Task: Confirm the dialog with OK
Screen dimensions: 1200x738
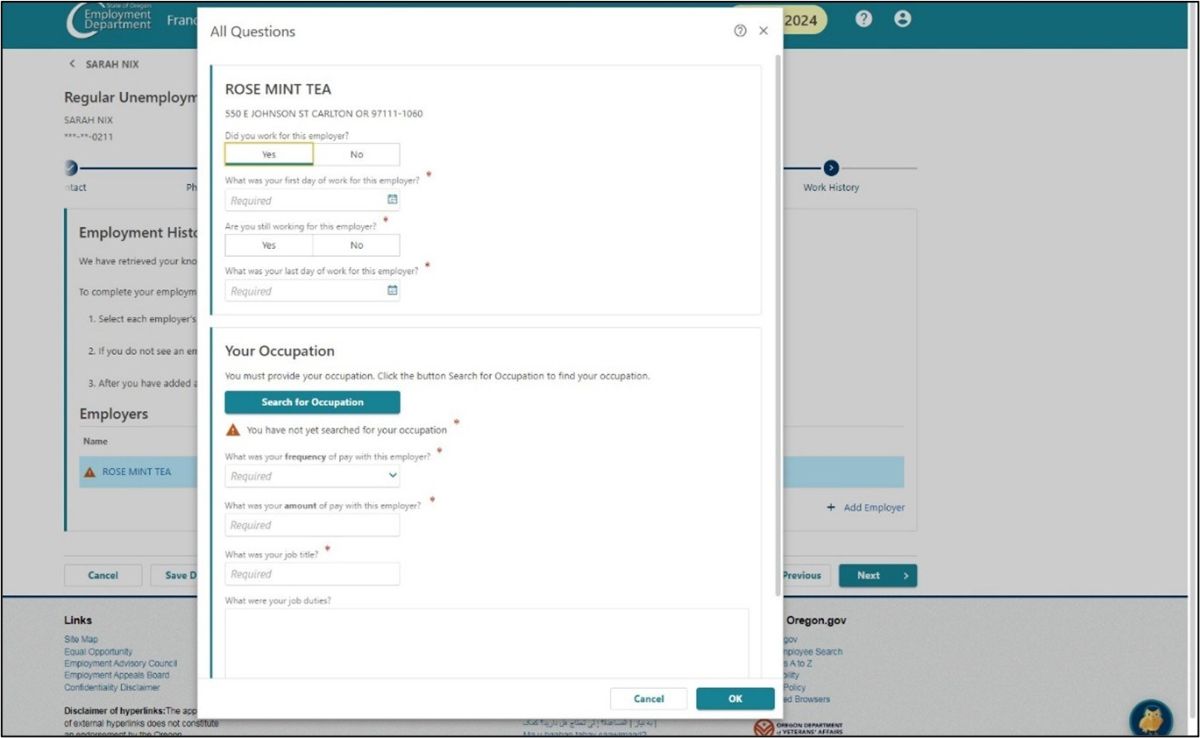Action: coord(735,699)
